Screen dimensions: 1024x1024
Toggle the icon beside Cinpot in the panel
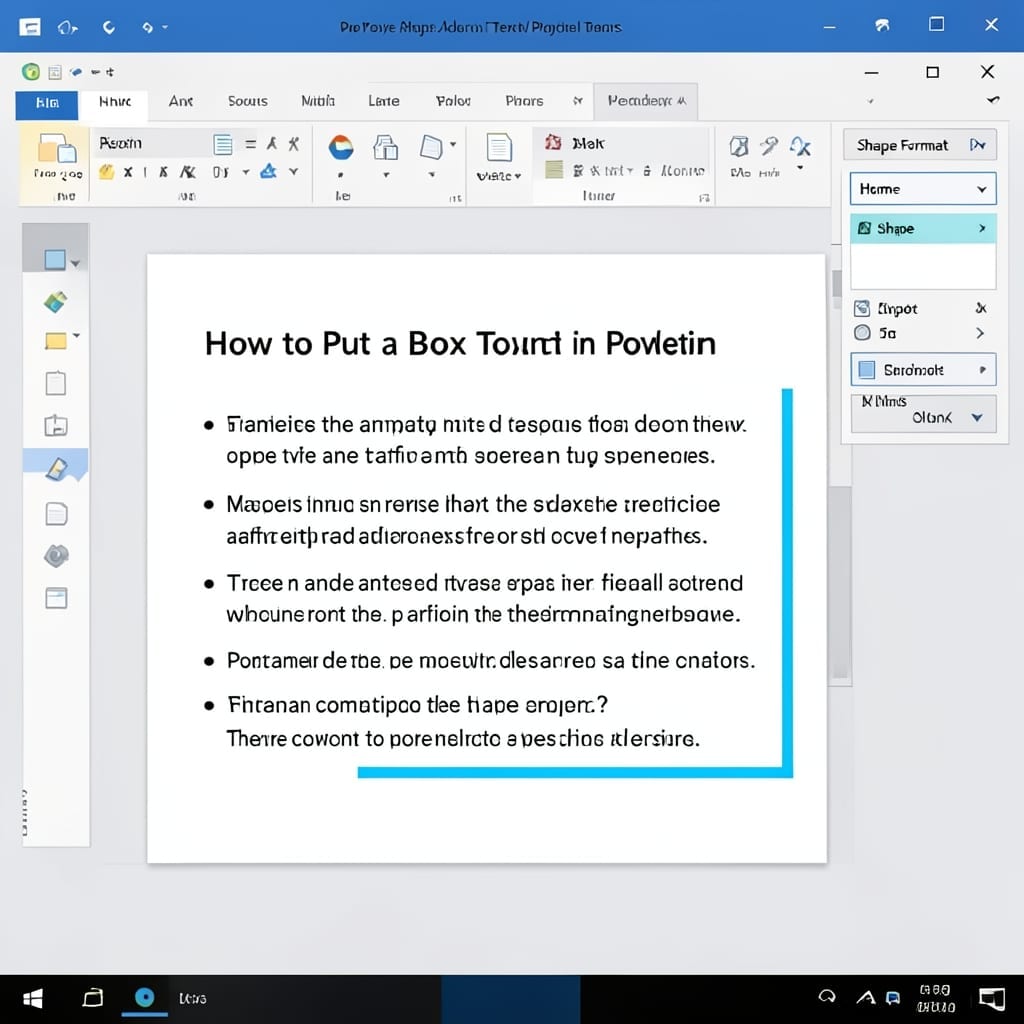coord(862,308)
